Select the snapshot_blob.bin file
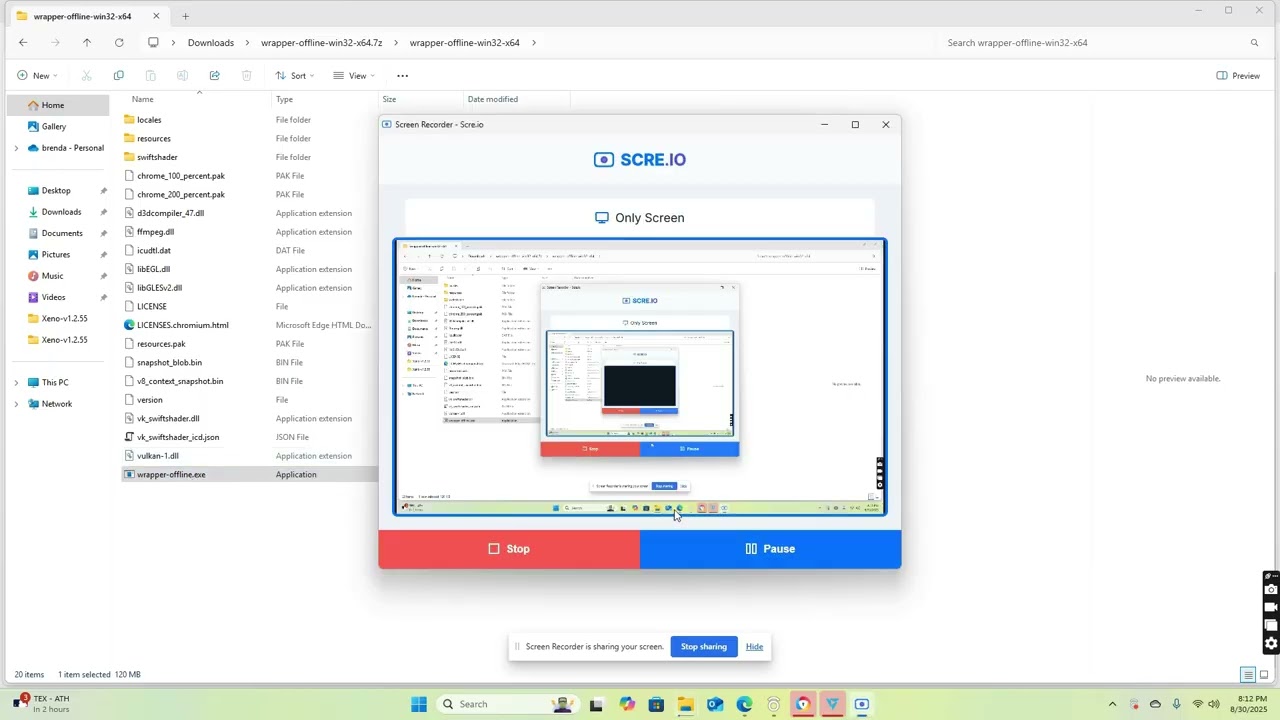The width and height of the screenshot is (1280, 720). 169,363
